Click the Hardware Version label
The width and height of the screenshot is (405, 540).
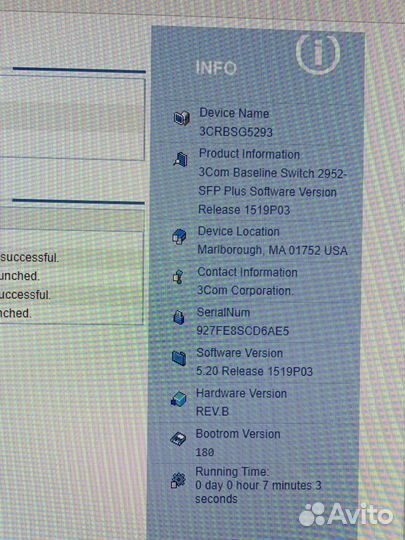click(x=241, y=393)
